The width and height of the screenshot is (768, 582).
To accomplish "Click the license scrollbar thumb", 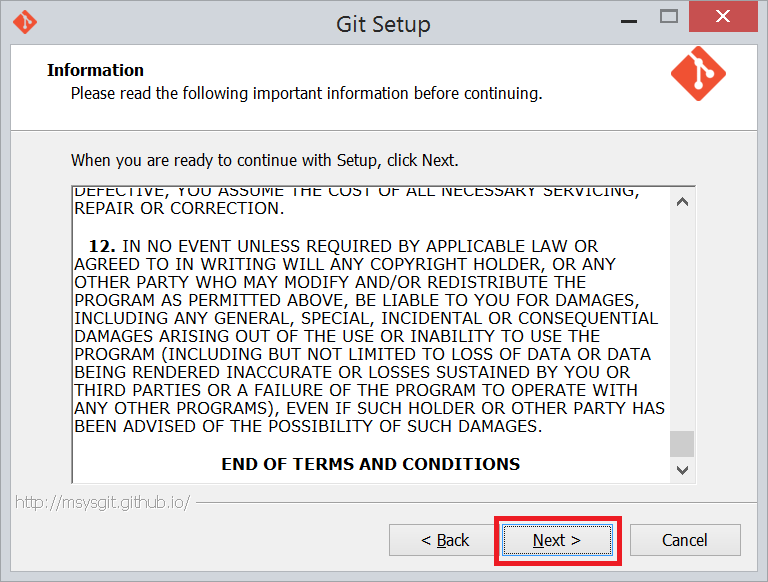I will click(x=683, y=443).
